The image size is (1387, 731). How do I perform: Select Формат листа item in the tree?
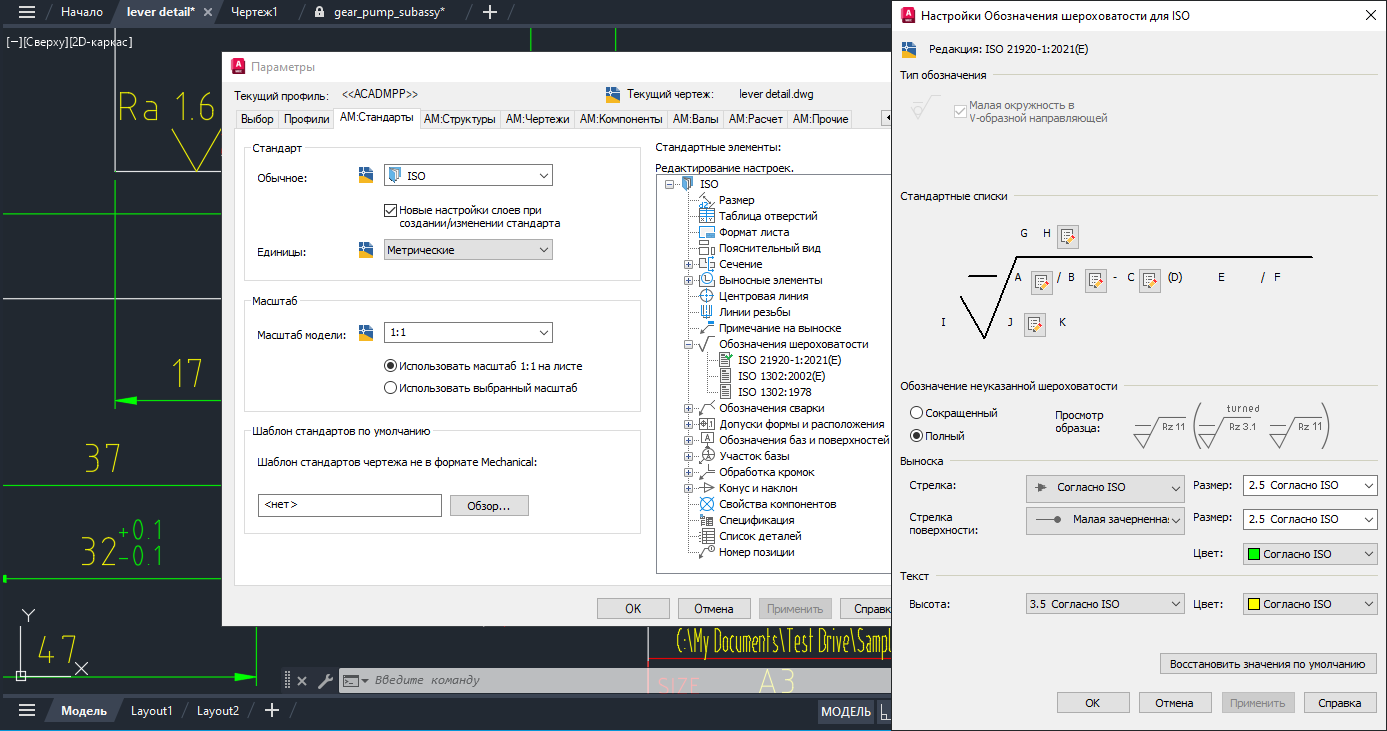click(755, 232)
